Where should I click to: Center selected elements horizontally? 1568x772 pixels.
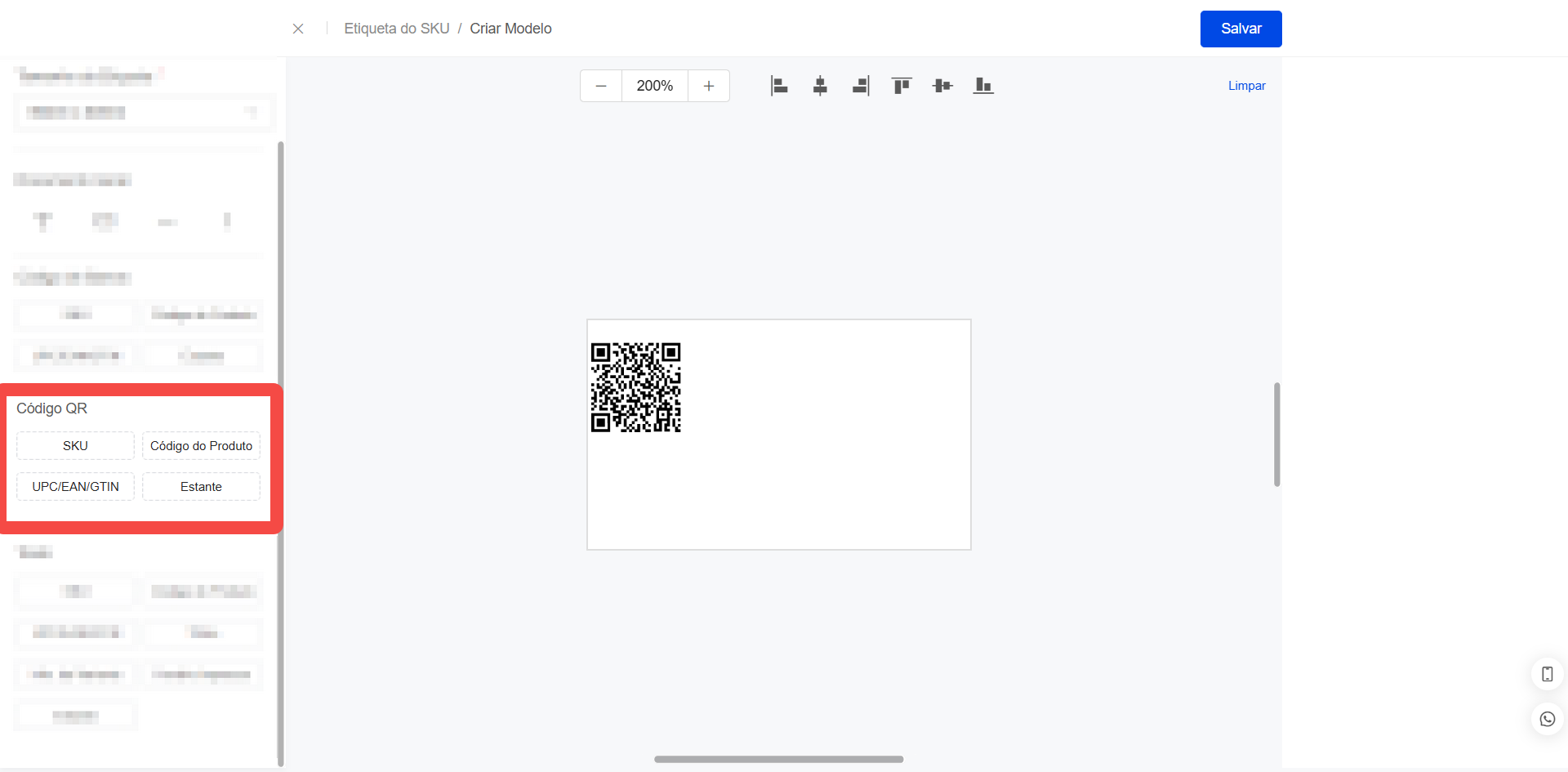(820, 86)
